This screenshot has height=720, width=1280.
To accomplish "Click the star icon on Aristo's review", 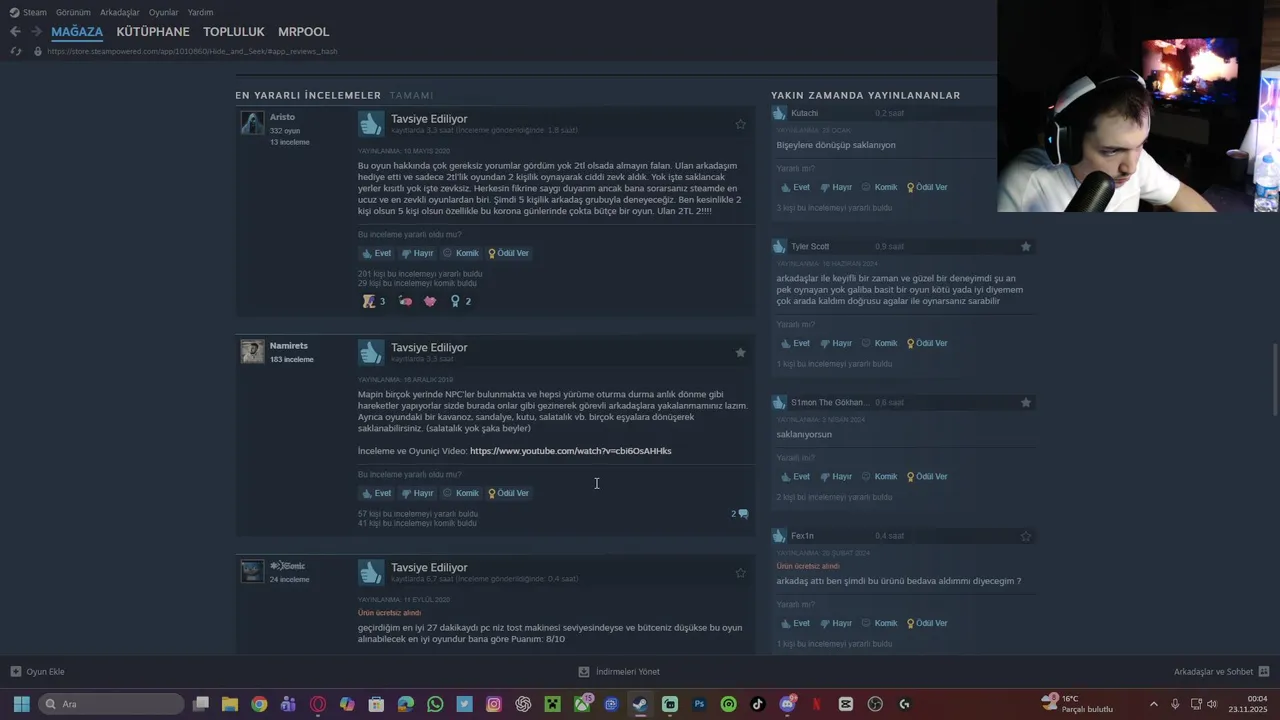I will [740, 124].
